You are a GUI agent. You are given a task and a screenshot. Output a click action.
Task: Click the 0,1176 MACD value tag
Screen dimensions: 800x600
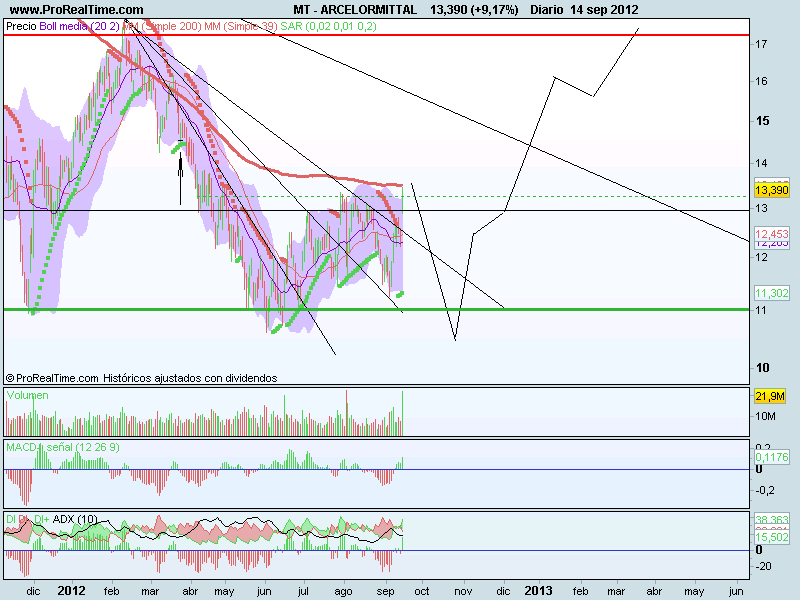tap(771, 457)
